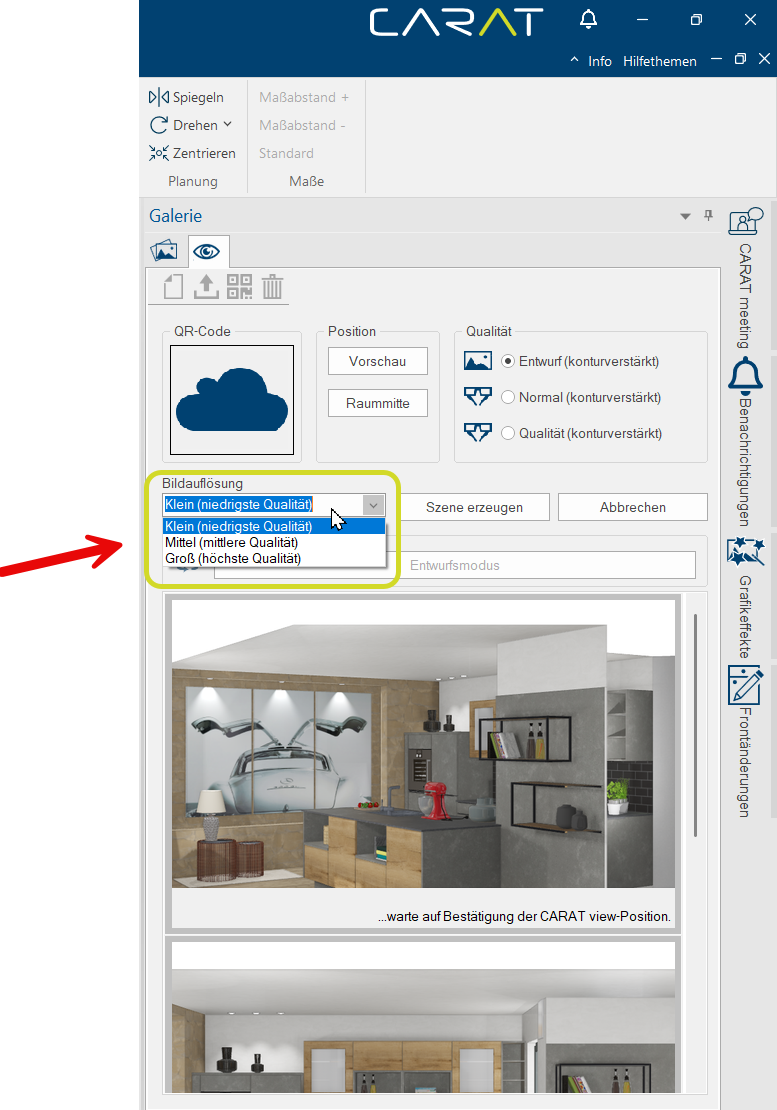Choose Groß (höchste Qualität) from list
Image resolution: width=777 pixels, height=1110 pixels.
coord(232,558)
